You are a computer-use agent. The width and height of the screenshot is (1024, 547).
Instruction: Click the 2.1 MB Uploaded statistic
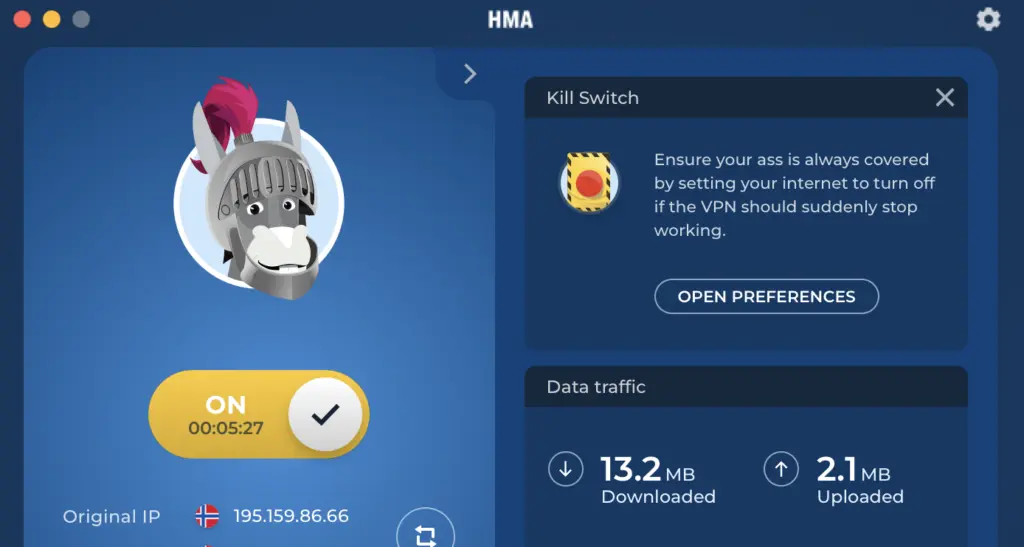(860, 479)
